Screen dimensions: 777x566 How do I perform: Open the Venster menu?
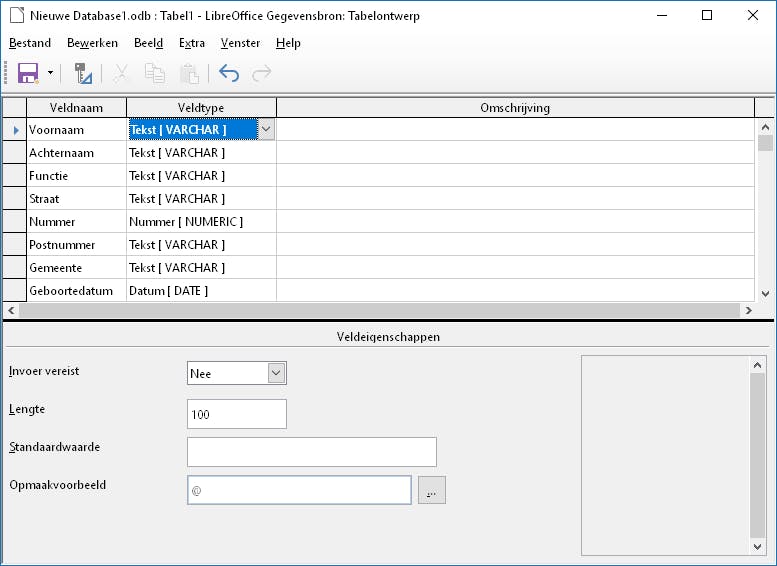coord(240,43)
